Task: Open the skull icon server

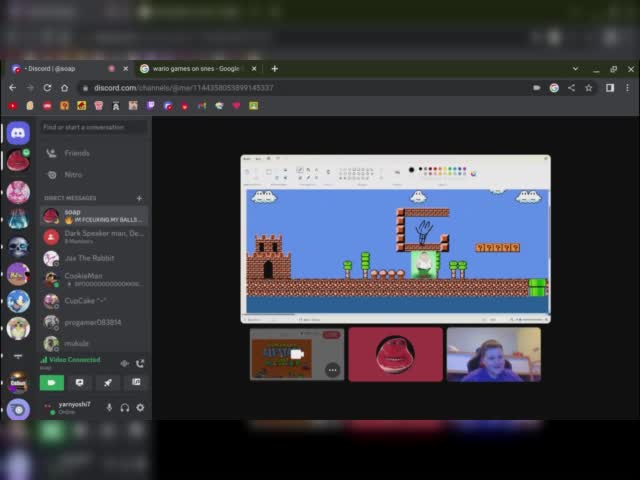Action: pos(18,247)
